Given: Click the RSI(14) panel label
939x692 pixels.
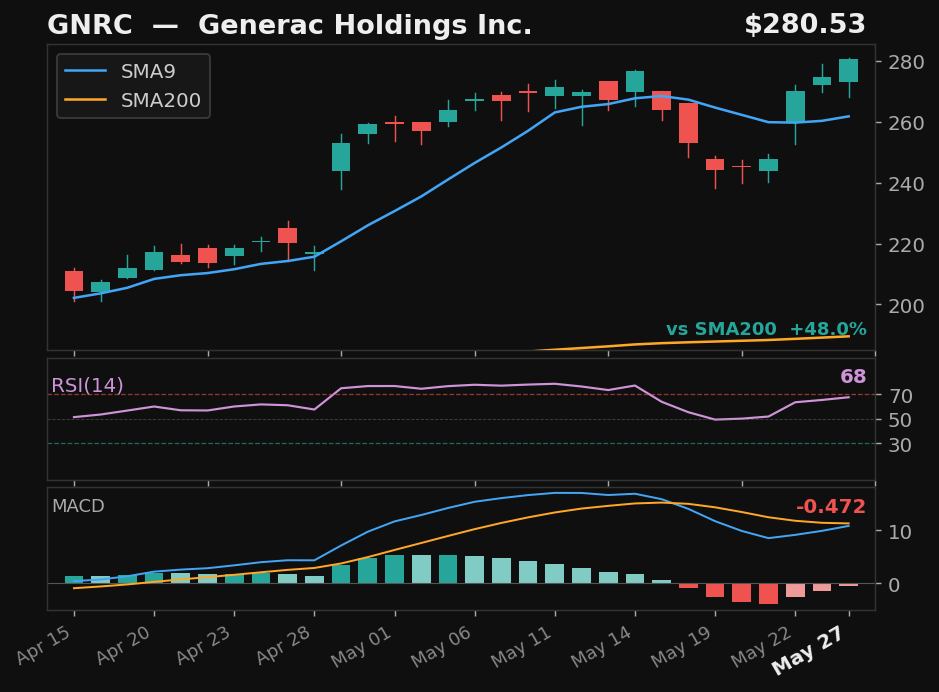Looking at the screenshot, I should [x=87, y=386].
